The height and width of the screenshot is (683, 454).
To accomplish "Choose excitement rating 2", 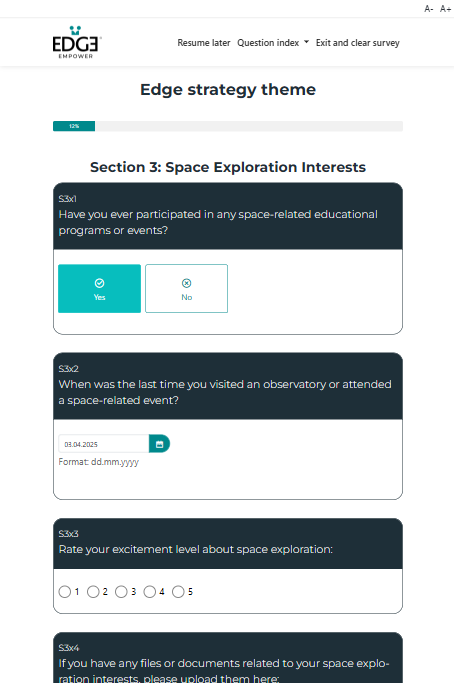I will tap(93, 592).
